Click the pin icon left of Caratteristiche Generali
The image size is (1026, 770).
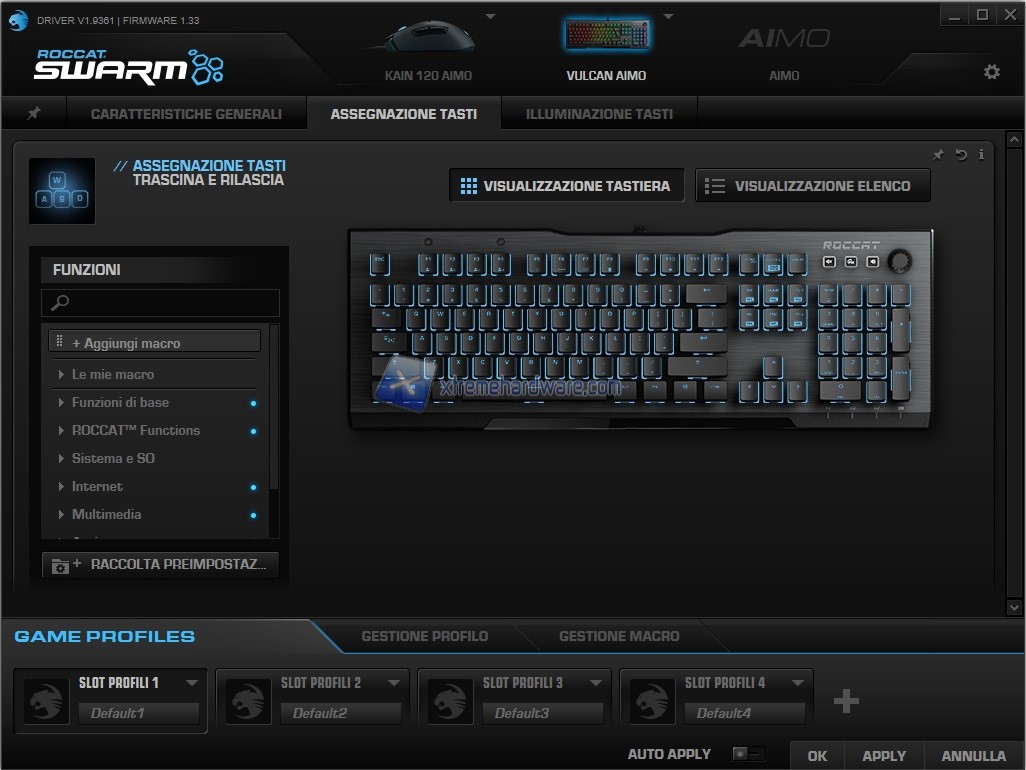click(34, 114)
